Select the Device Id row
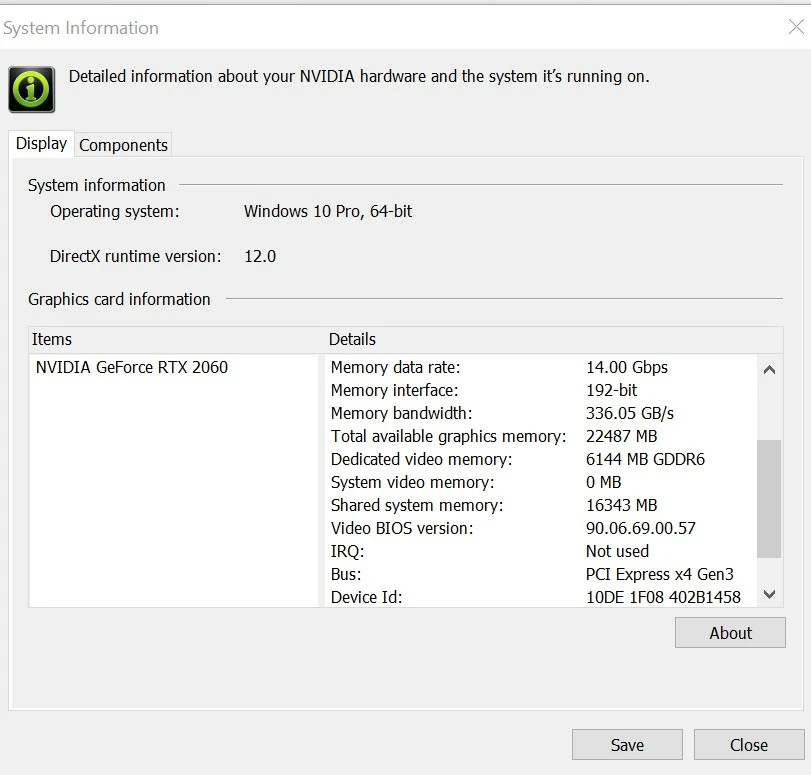Screen dimensions: 811x775 pos(540,597)
